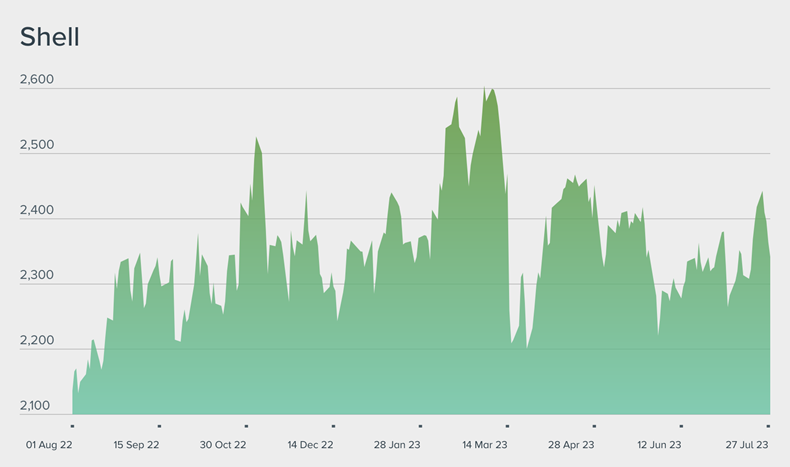790x467 pixels.
Task: Click the November 2022 peak above 2,500
Action: (x=256, y=140)
